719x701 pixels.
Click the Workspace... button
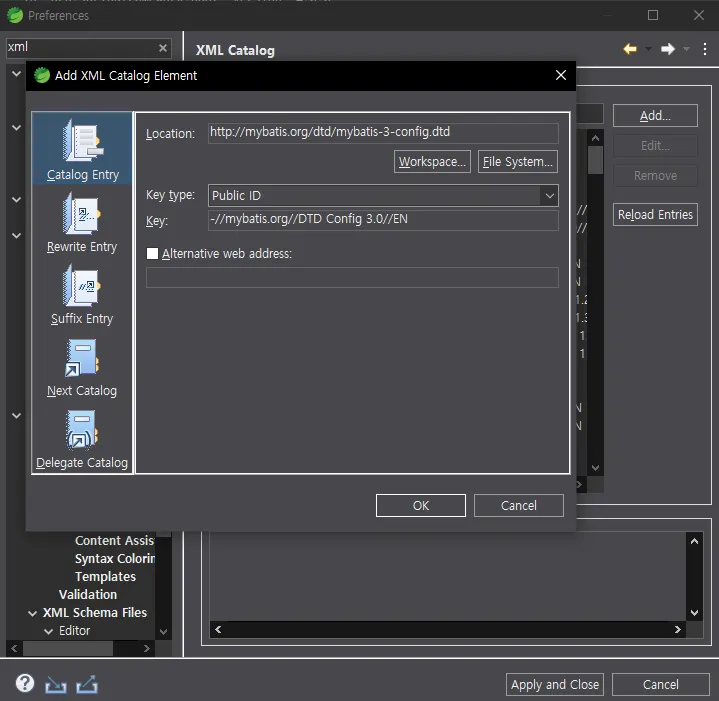(432, 161)
